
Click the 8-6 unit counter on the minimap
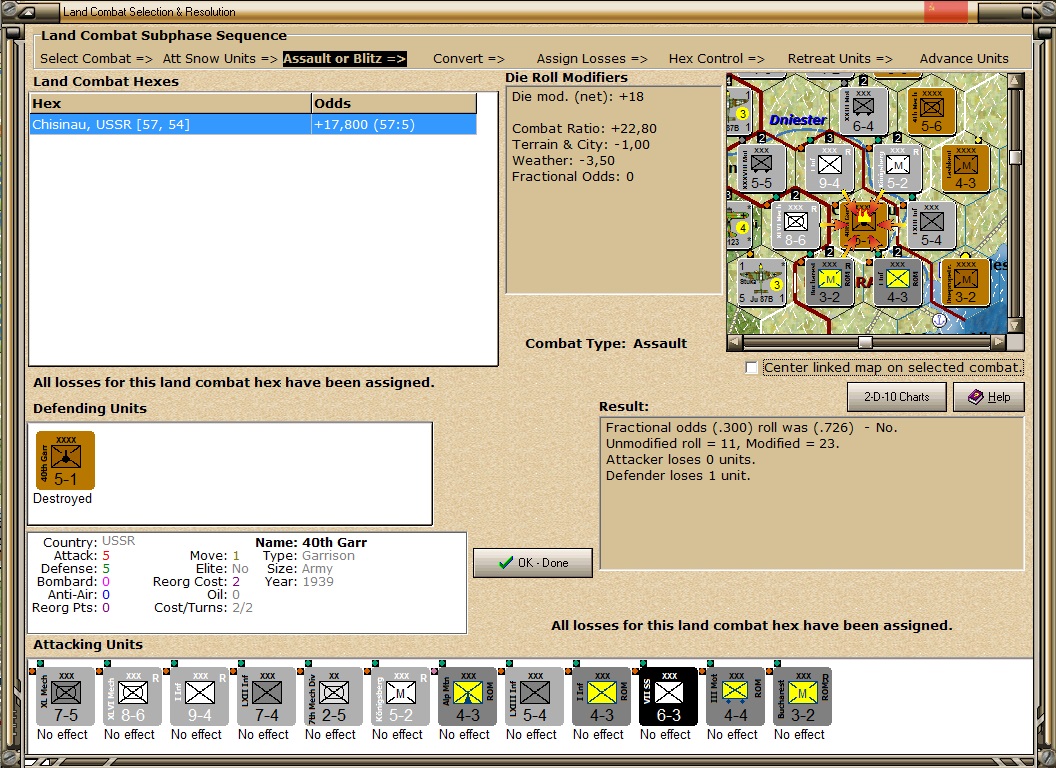tap(795, 226)
